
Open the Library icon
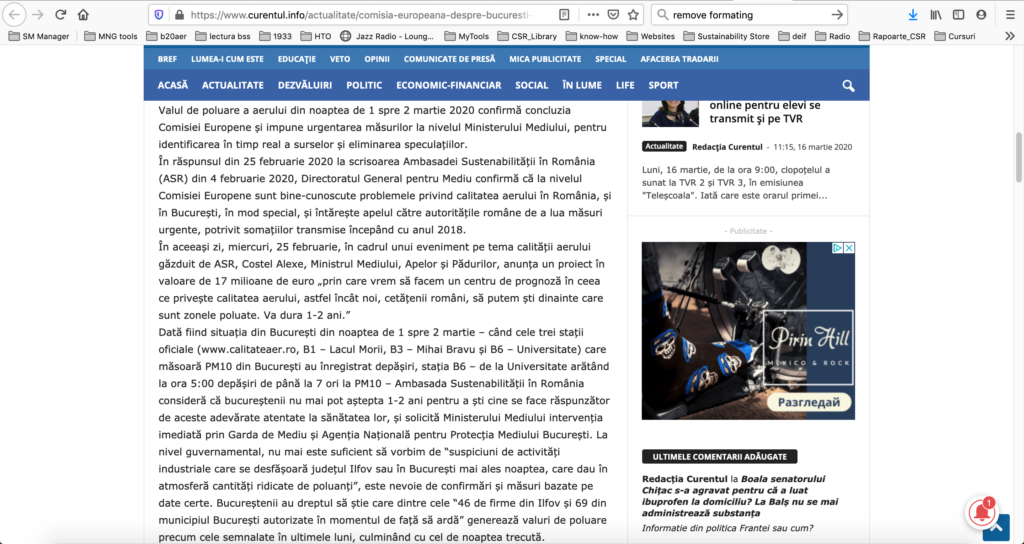point(936,14)
